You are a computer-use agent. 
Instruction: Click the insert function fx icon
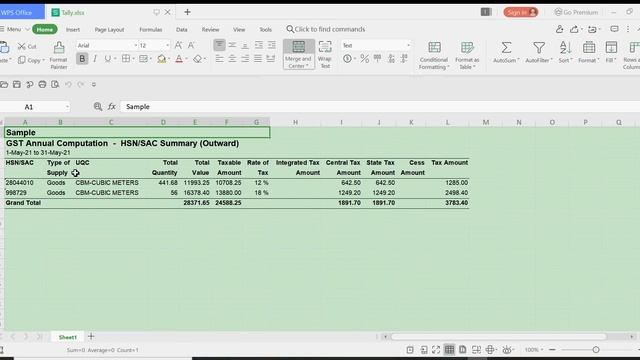click(x=111, y=107)
